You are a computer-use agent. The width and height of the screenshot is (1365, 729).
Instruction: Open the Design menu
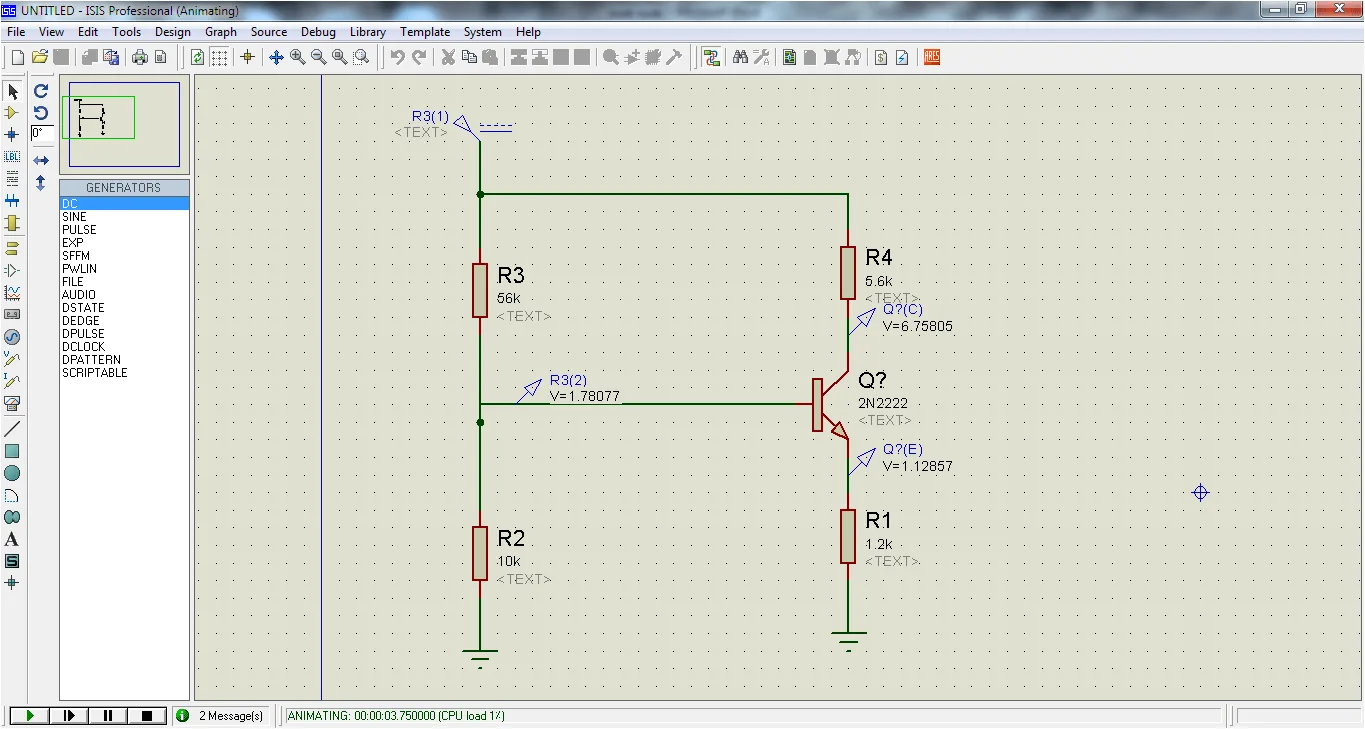pyautogui.click(x=173, y=32)
